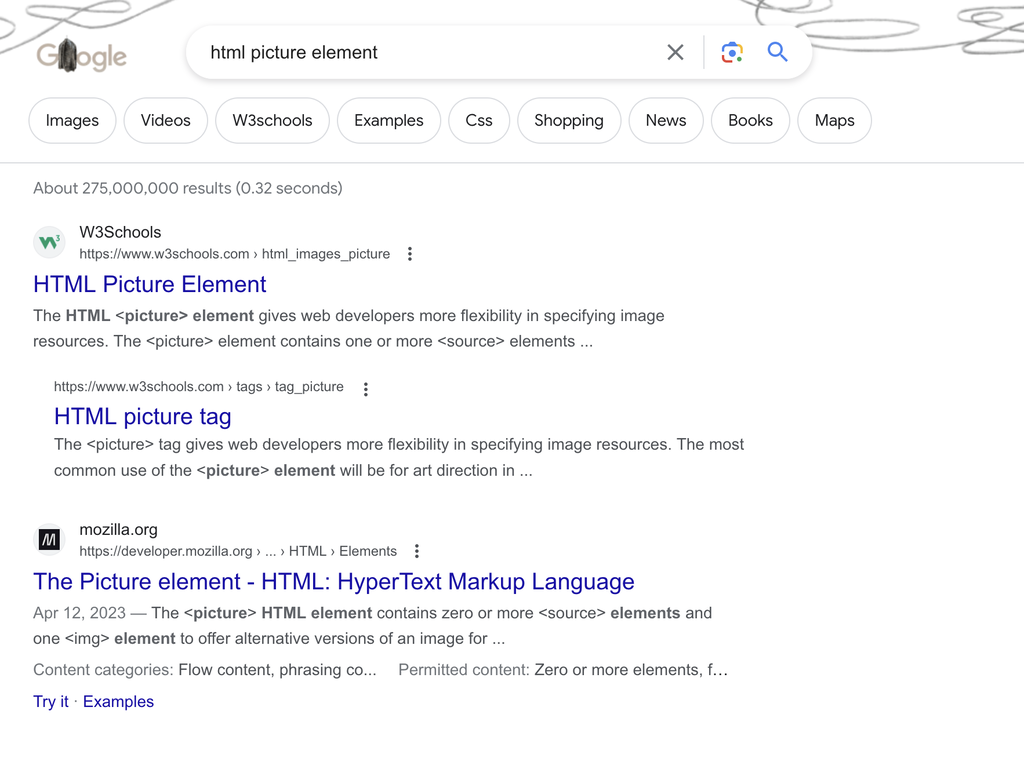Click the magnifying glass to search
The height and width of the screenshot is (758, 1024).
tap(778, 52)
